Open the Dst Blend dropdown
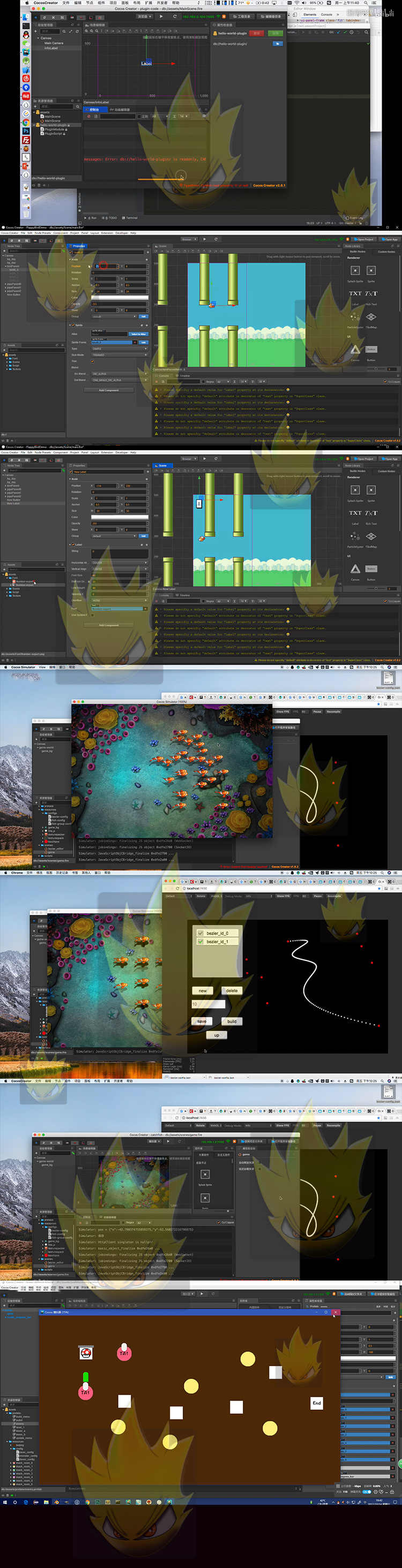This screenshot has width=402, height=1568. 119,380
